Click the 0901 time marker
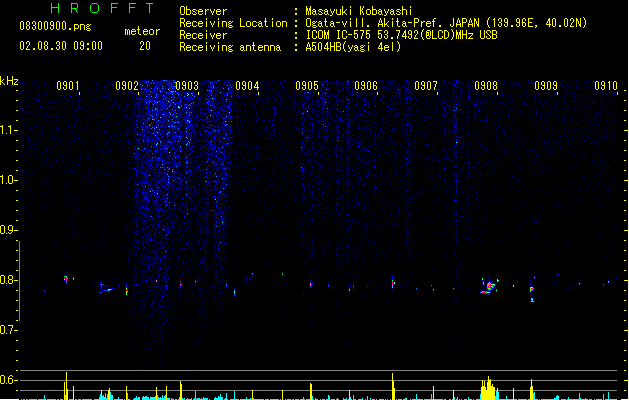 click(x=67, y=86)
